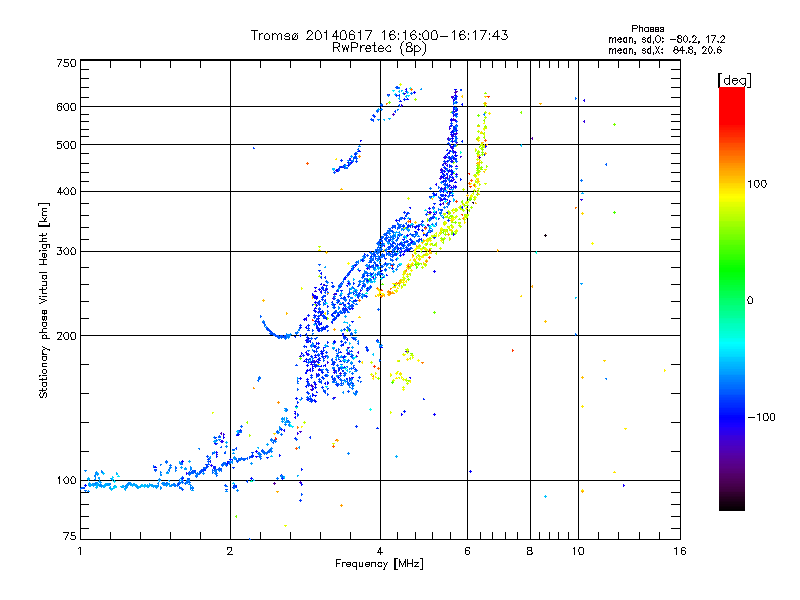
Task: Click the colorbar tick label '0'
Action: (x=750, y=300)
